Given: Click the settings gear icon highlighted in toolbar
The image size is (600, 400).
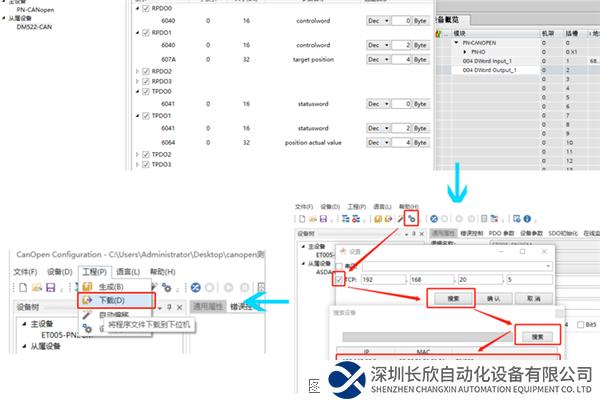Looking at the screenshot, I should point(412,218).
